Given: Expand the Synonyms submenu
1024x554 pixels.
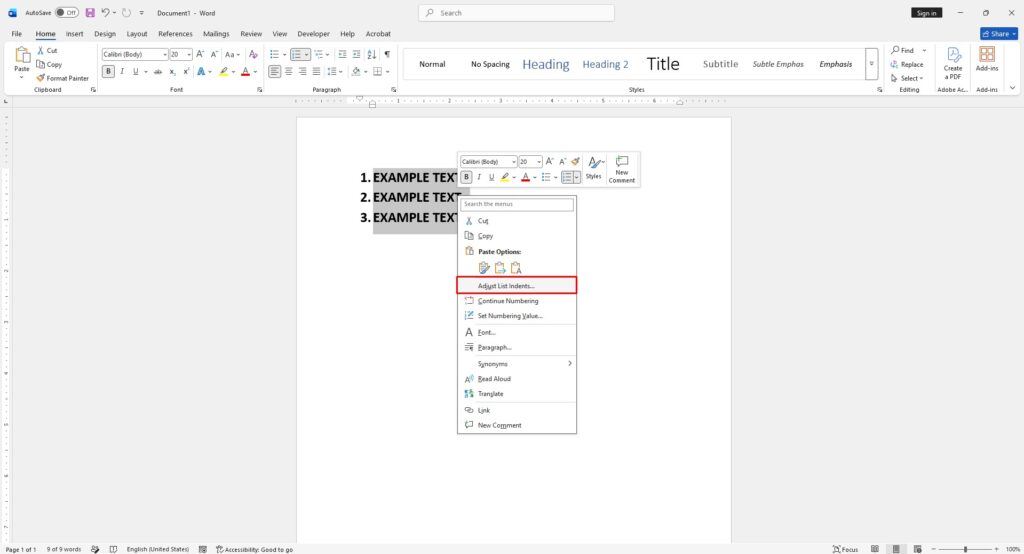Looking at the screenshot, I should tap(517, 363).
